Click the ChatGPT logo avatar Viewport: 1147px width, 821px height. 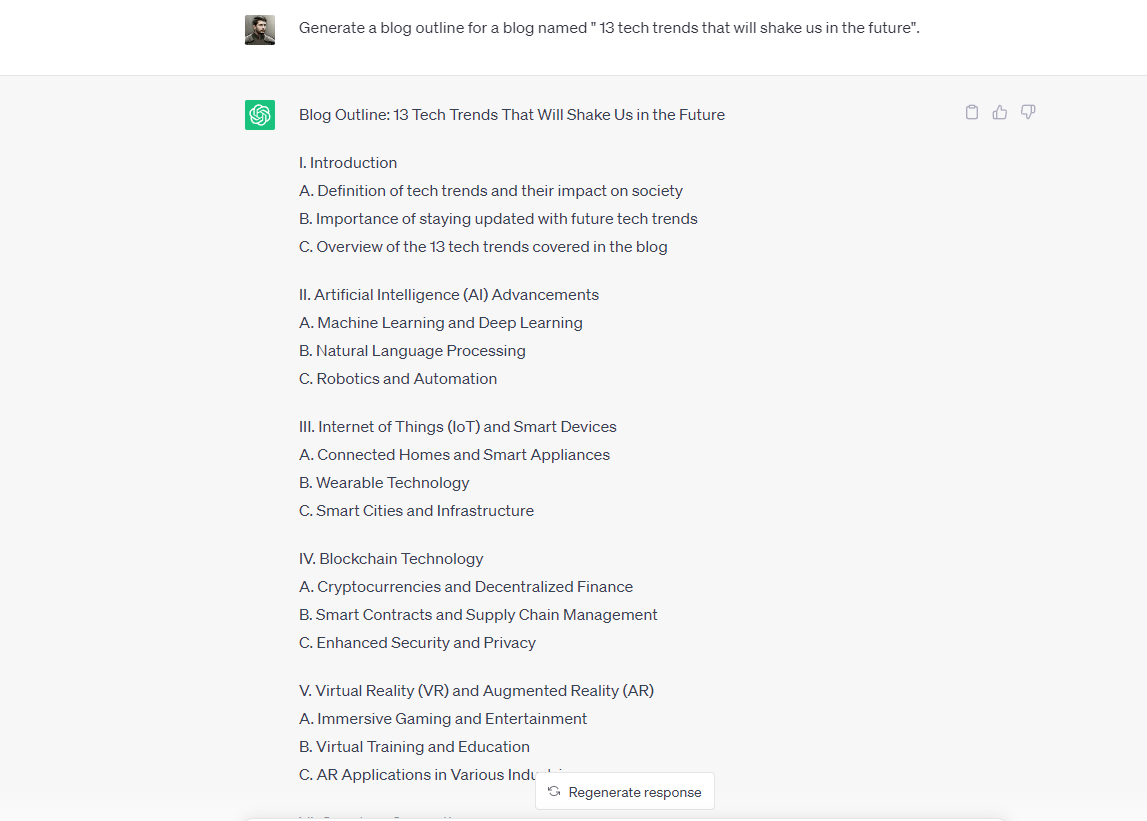coord(260,115)
